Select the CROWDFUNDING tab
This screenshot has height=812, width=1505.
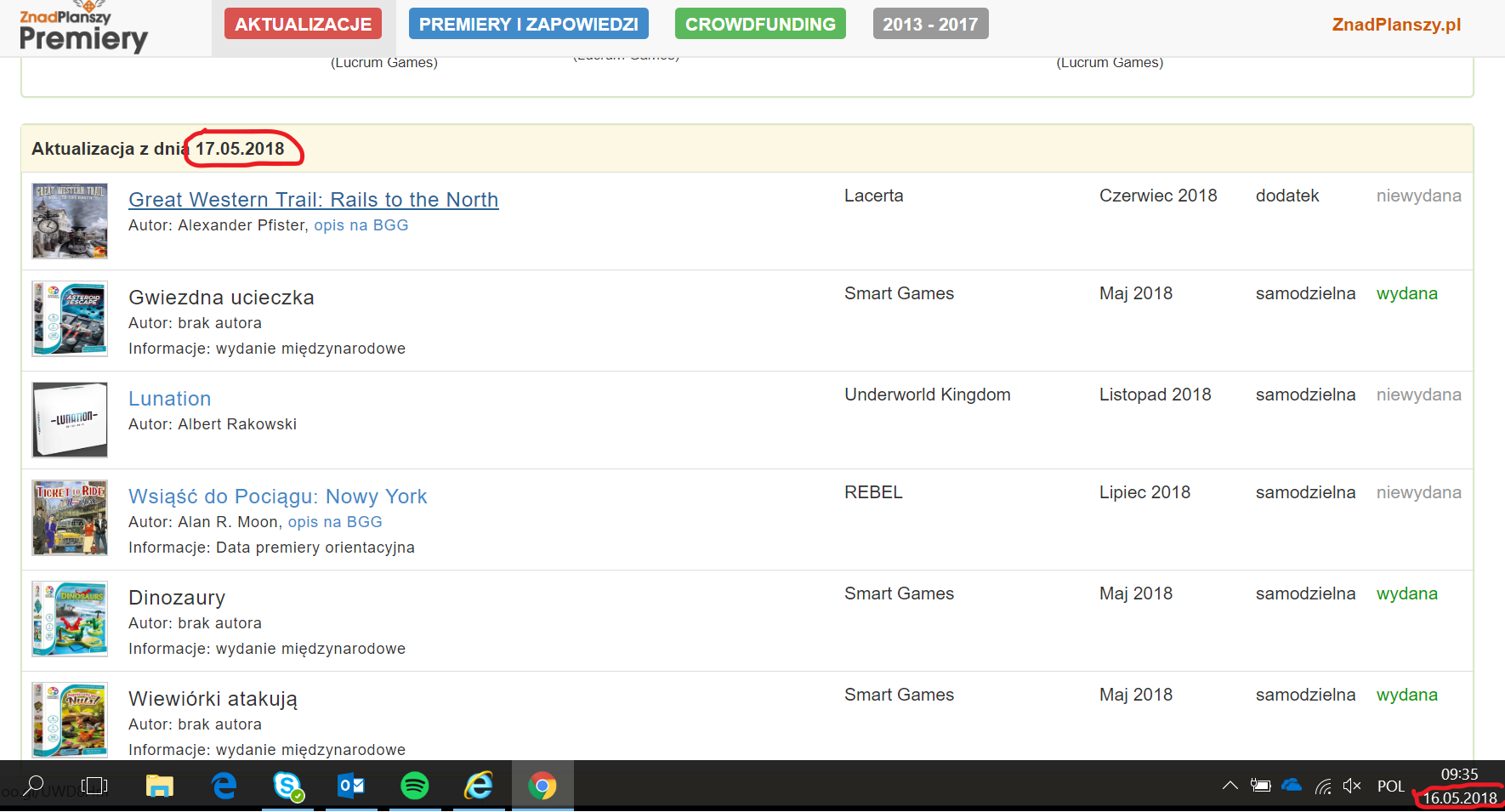point(760,24)
